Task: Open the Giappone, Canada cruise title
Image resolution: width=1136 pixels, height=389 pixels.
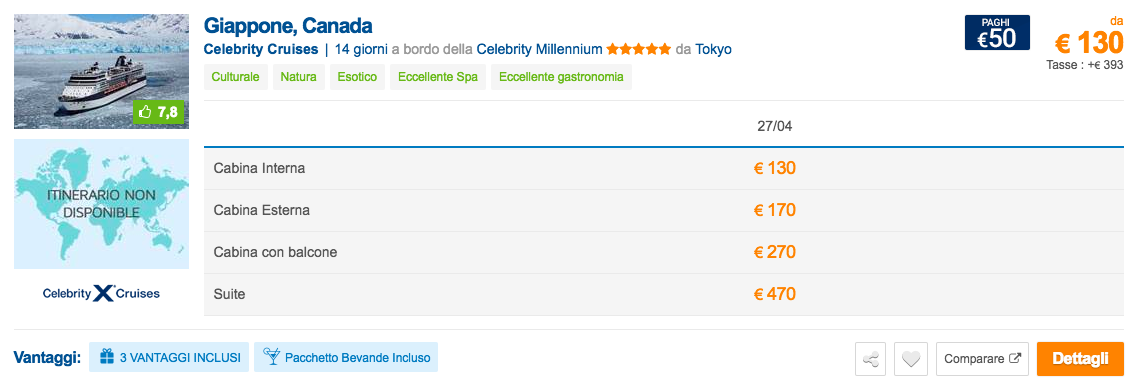Action: coord(288,25)
